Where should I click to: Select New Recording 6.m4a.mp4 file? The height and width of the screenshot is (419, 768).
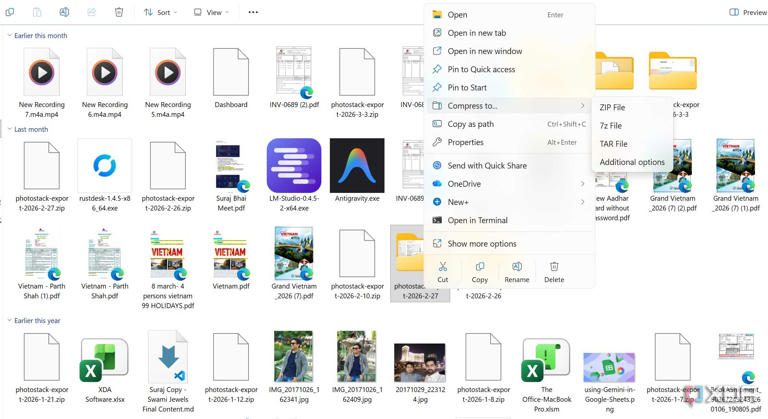(x=105, y=82)
